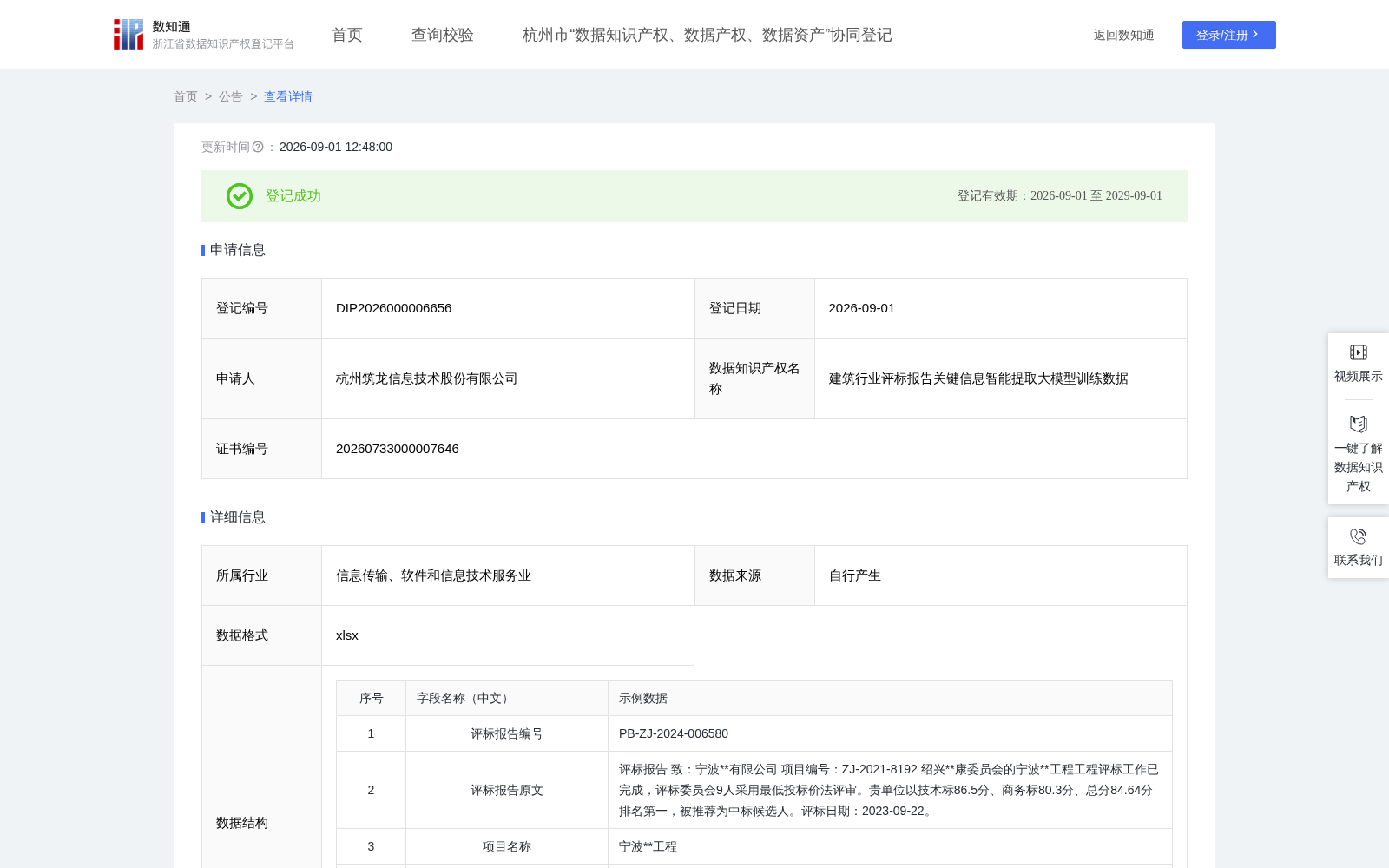
Task: Click the 数据结构 label cell
Action: pos(261,822)
